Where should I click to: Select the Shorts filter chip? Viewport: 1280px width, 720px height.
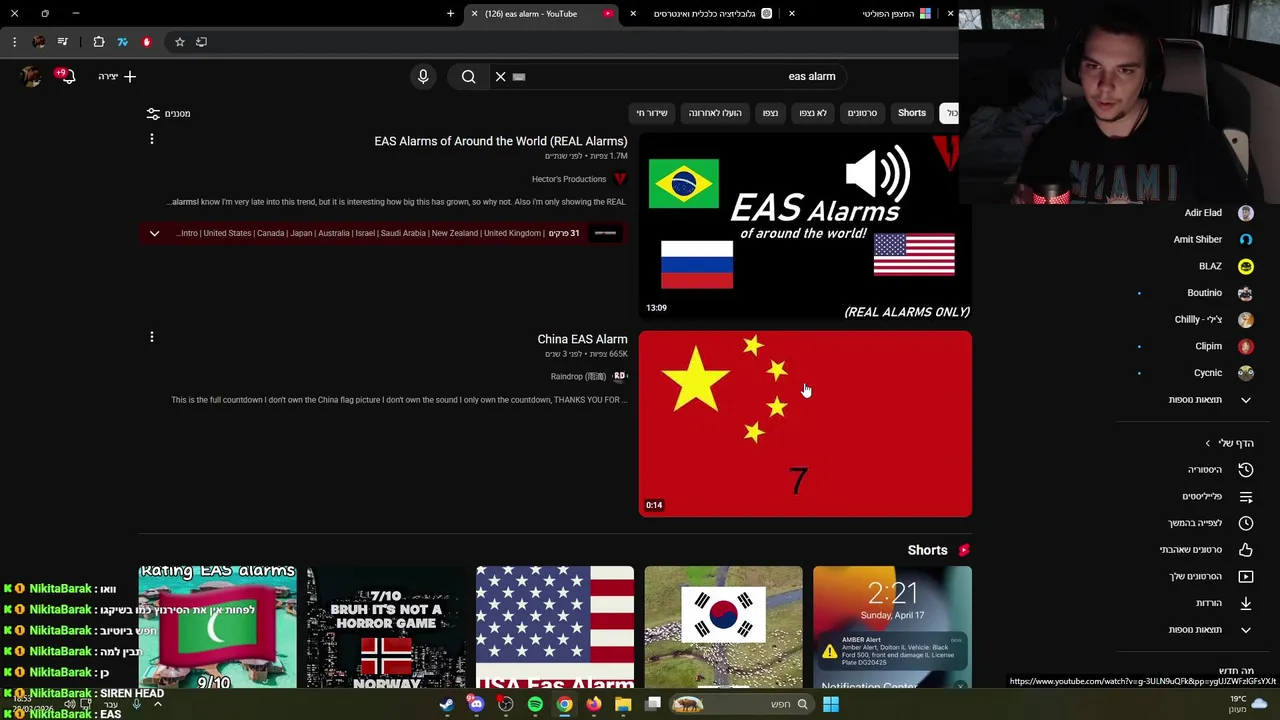point(912,113)
